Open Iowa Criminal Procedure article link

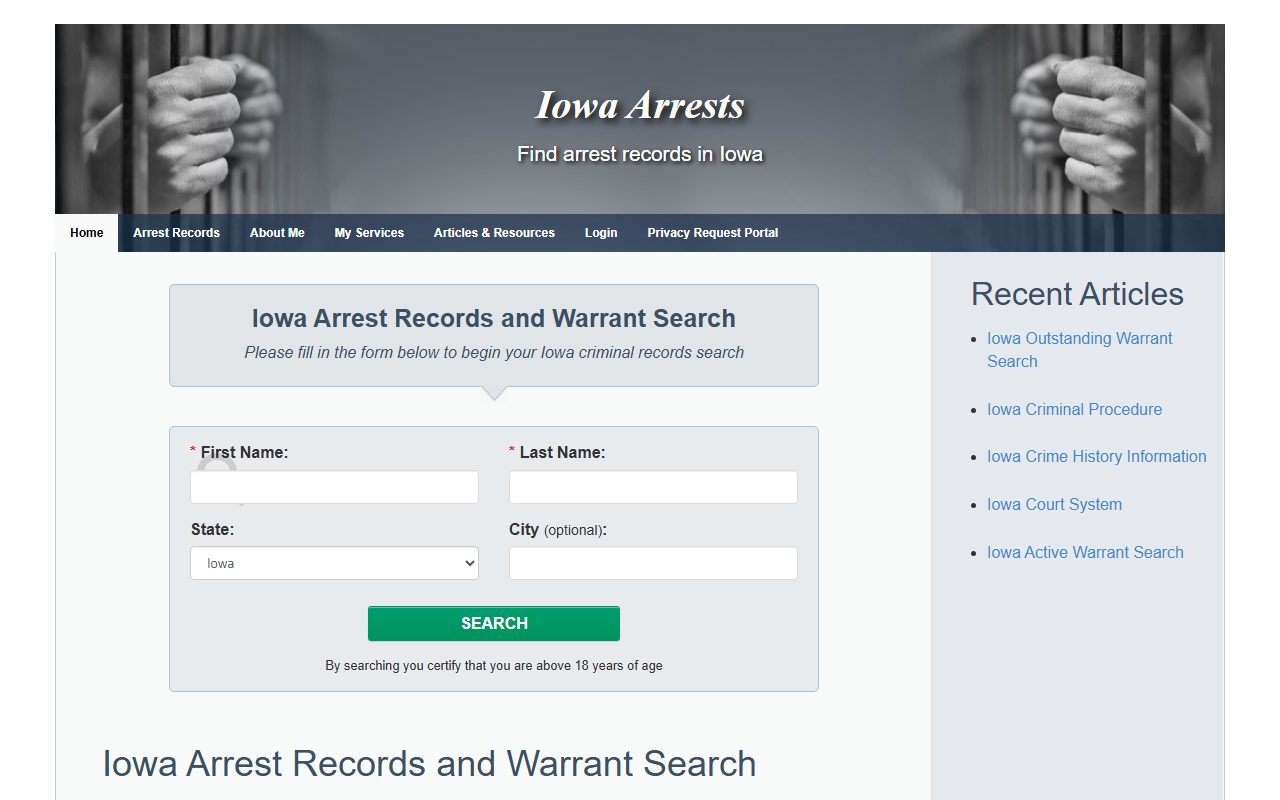(x=1074, y=409)
